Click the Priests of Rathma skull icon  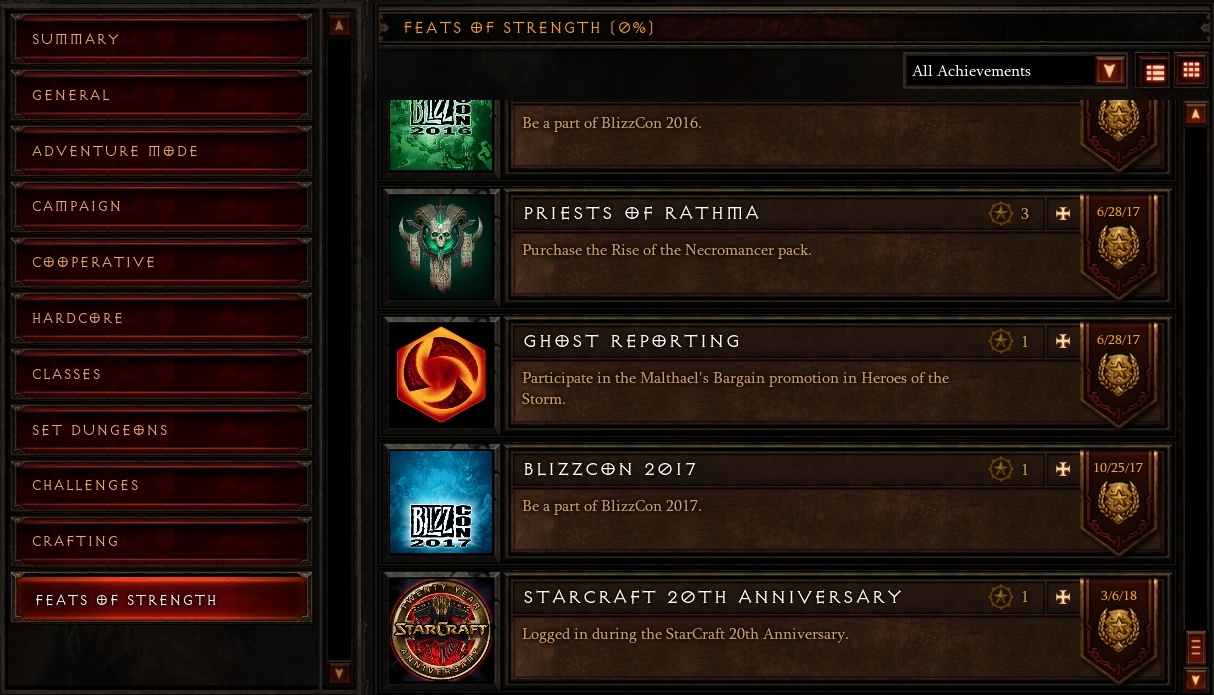click(x=441, y=246)
